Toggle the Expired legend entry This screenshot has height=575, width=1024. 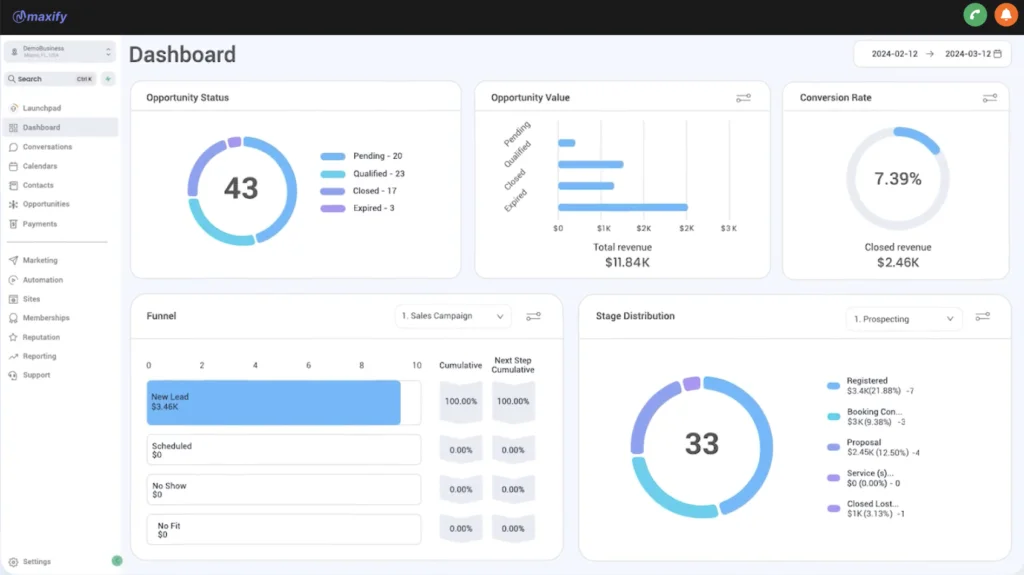coord(358,208)
